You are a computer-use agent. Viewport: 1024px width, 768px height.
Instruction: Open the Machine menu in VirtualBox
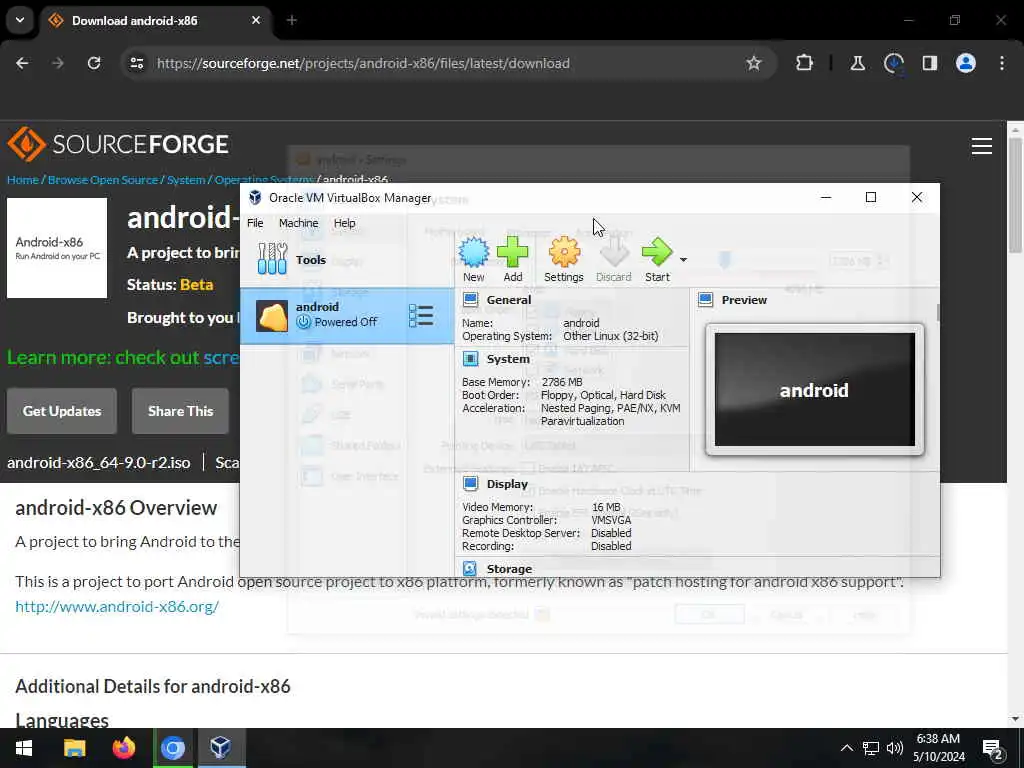[x=298, y=223]
